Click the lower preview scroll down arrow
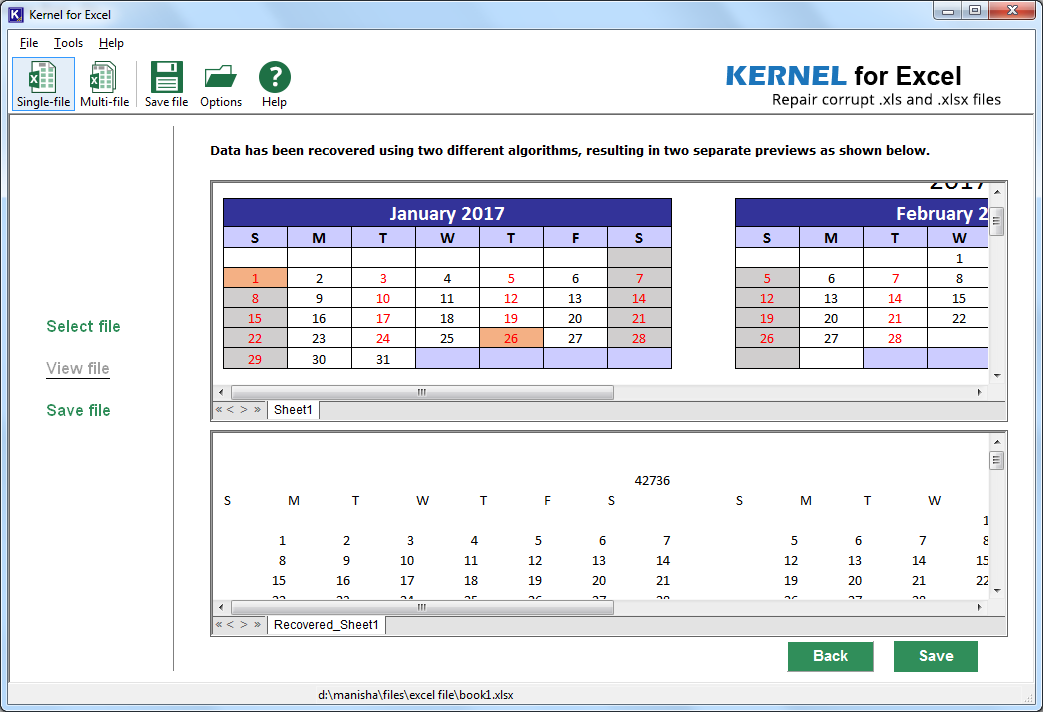The width and height of the screenshot is (1043, 712). [x=996, y=590]
